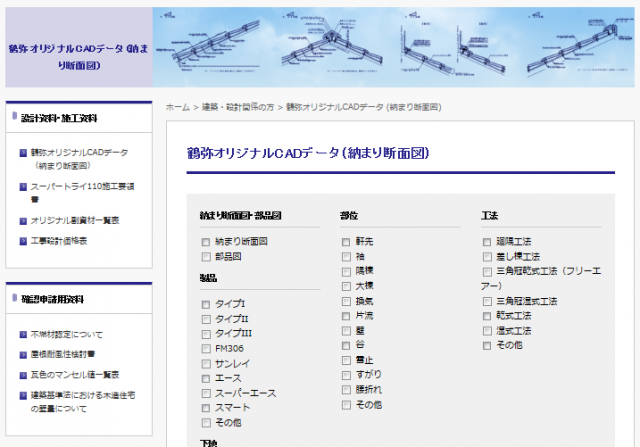Open 屋根耐風性検討書 link
This screenshot has height=447, width=640.
pos(63,354)
